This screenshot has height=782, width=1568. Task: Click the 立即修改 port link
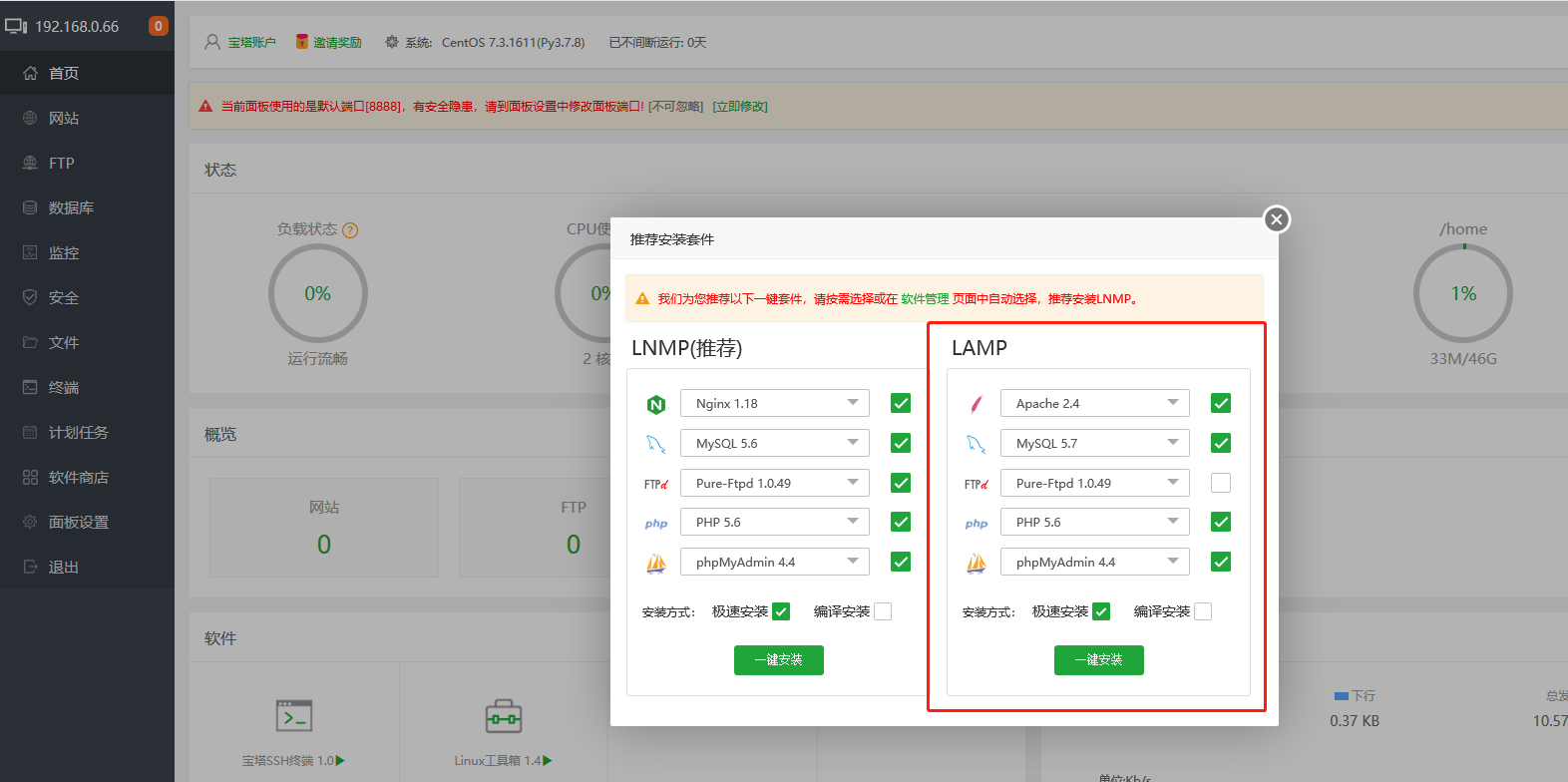(740, 106)
